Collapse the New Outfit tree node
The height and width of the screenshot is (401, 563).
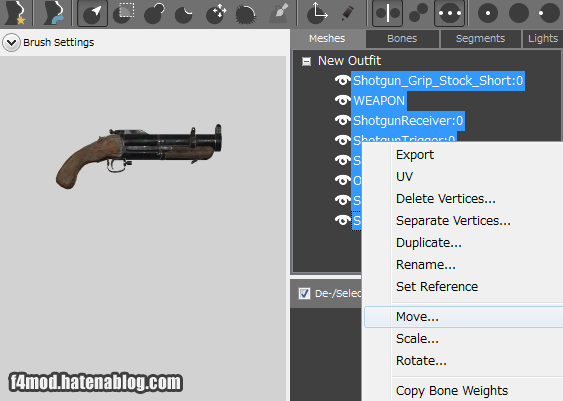(x=306, y=61)
